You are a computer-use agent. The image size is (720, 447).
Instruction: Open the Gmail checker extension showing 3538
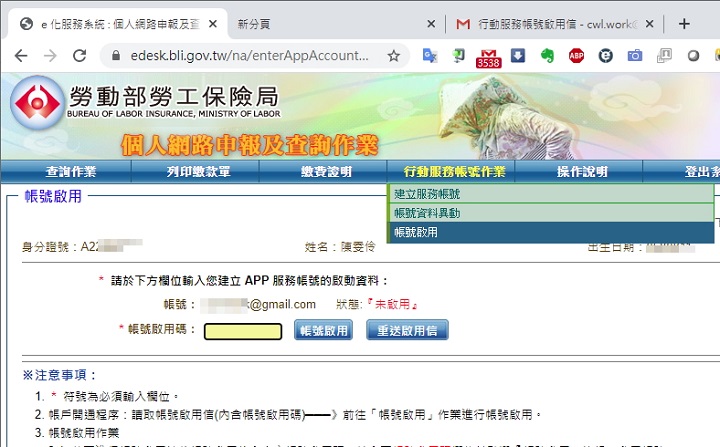(488, 58)
